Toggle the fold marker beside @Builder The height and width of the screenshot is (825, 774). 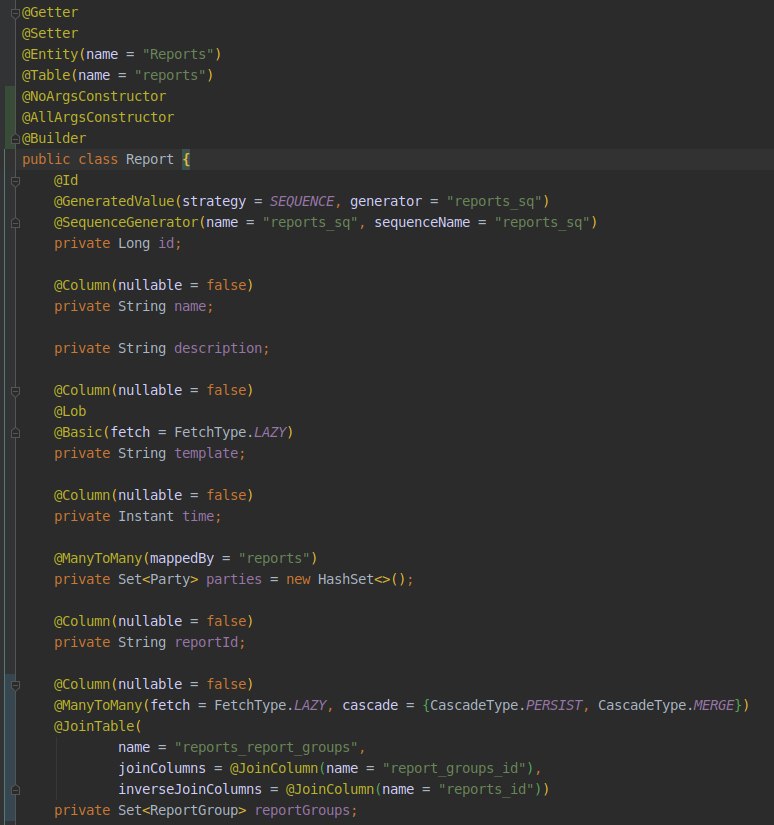[x=15, y=139]
